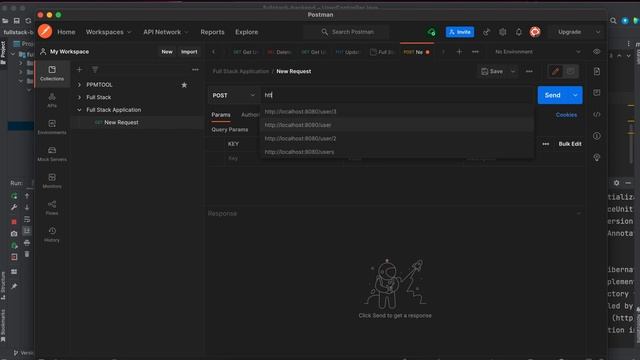640x360 pixels.
Task: Open the documentation icon in right sidebar
Action: (x=597, y=72)
